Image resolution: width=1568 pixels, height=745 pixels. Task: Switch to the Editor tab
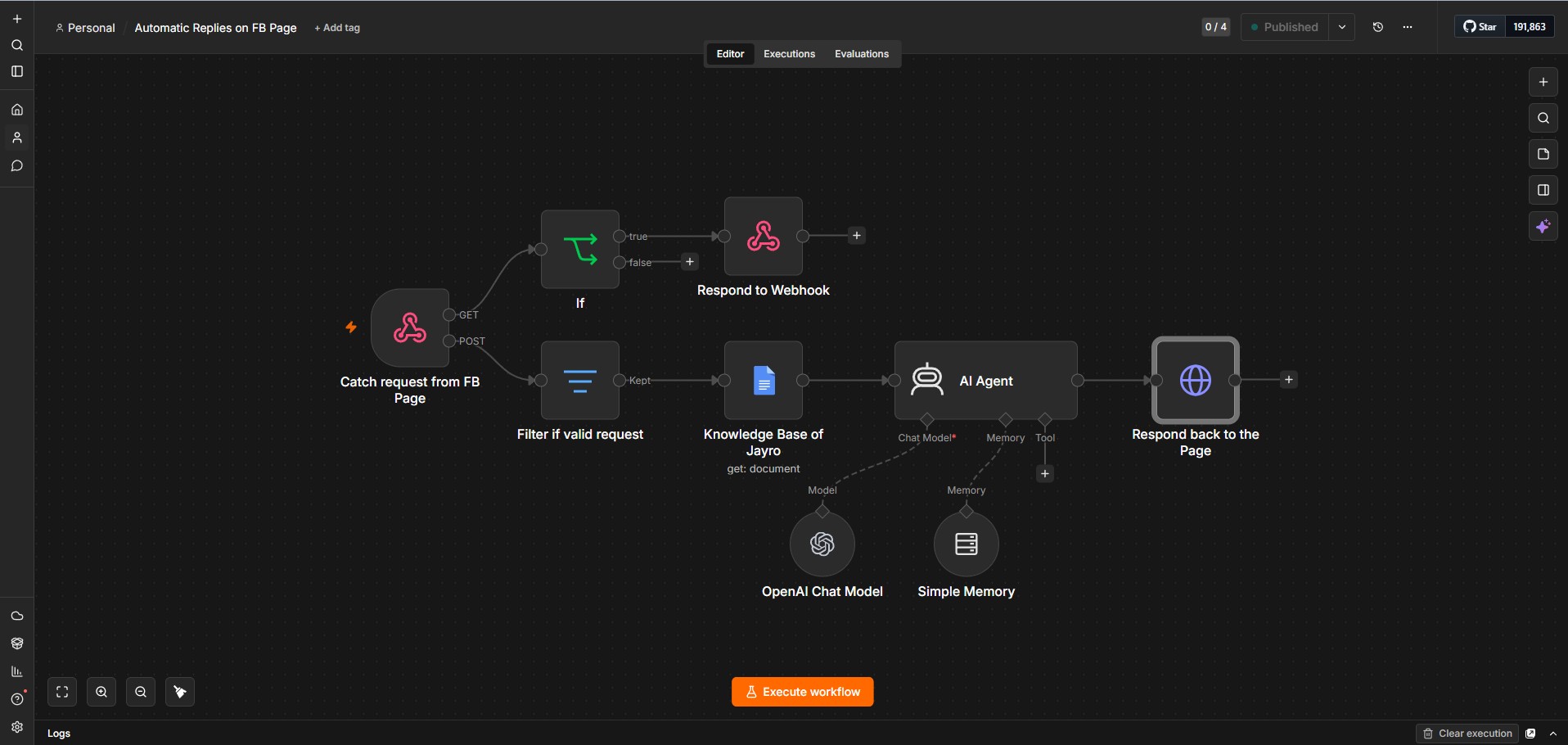(x=730, y=54)
